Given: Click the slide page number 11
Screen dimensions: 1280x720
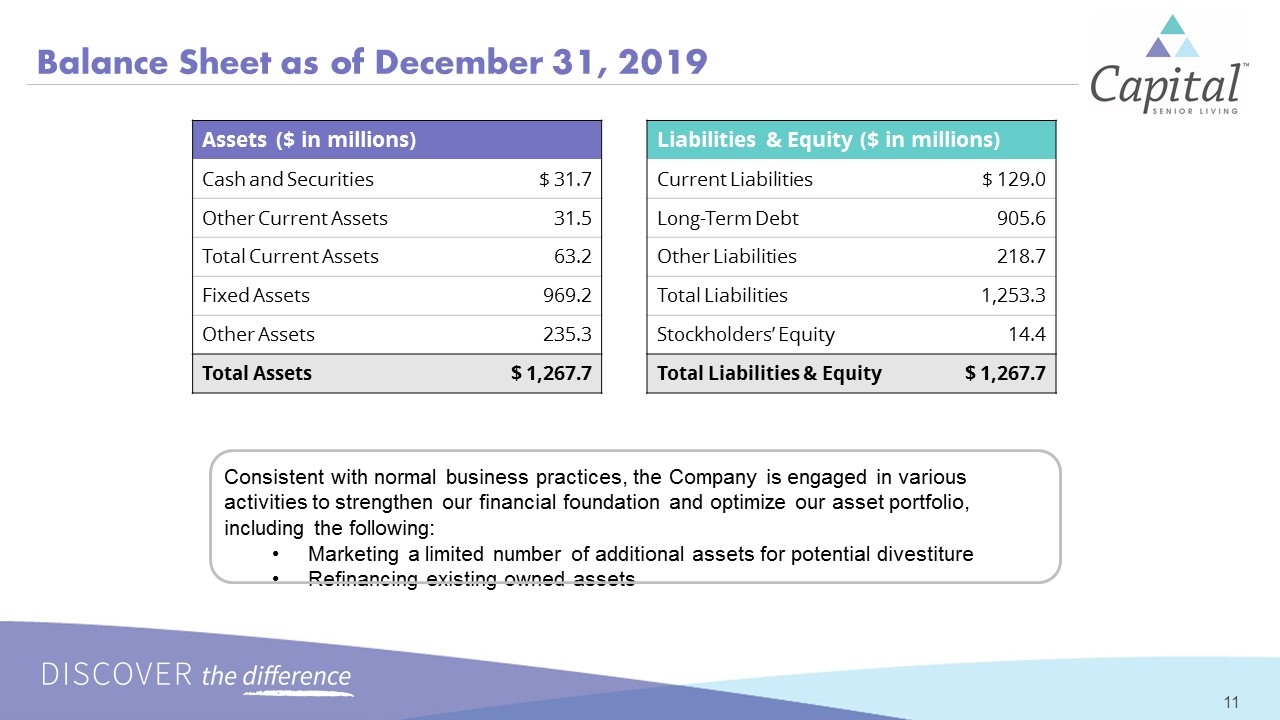Looking at the screenshot, I should [x=1231, y=702].
